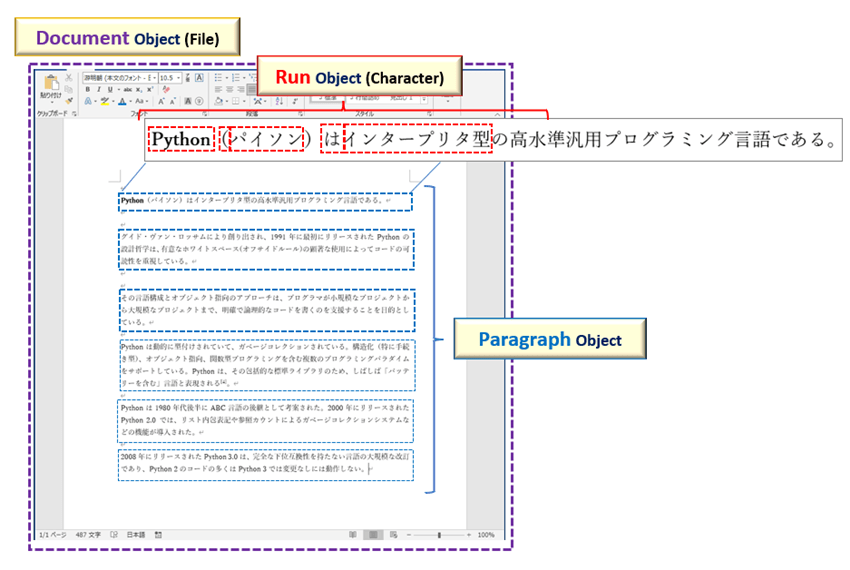Toggle Underline formatting button

click(110, 89)
